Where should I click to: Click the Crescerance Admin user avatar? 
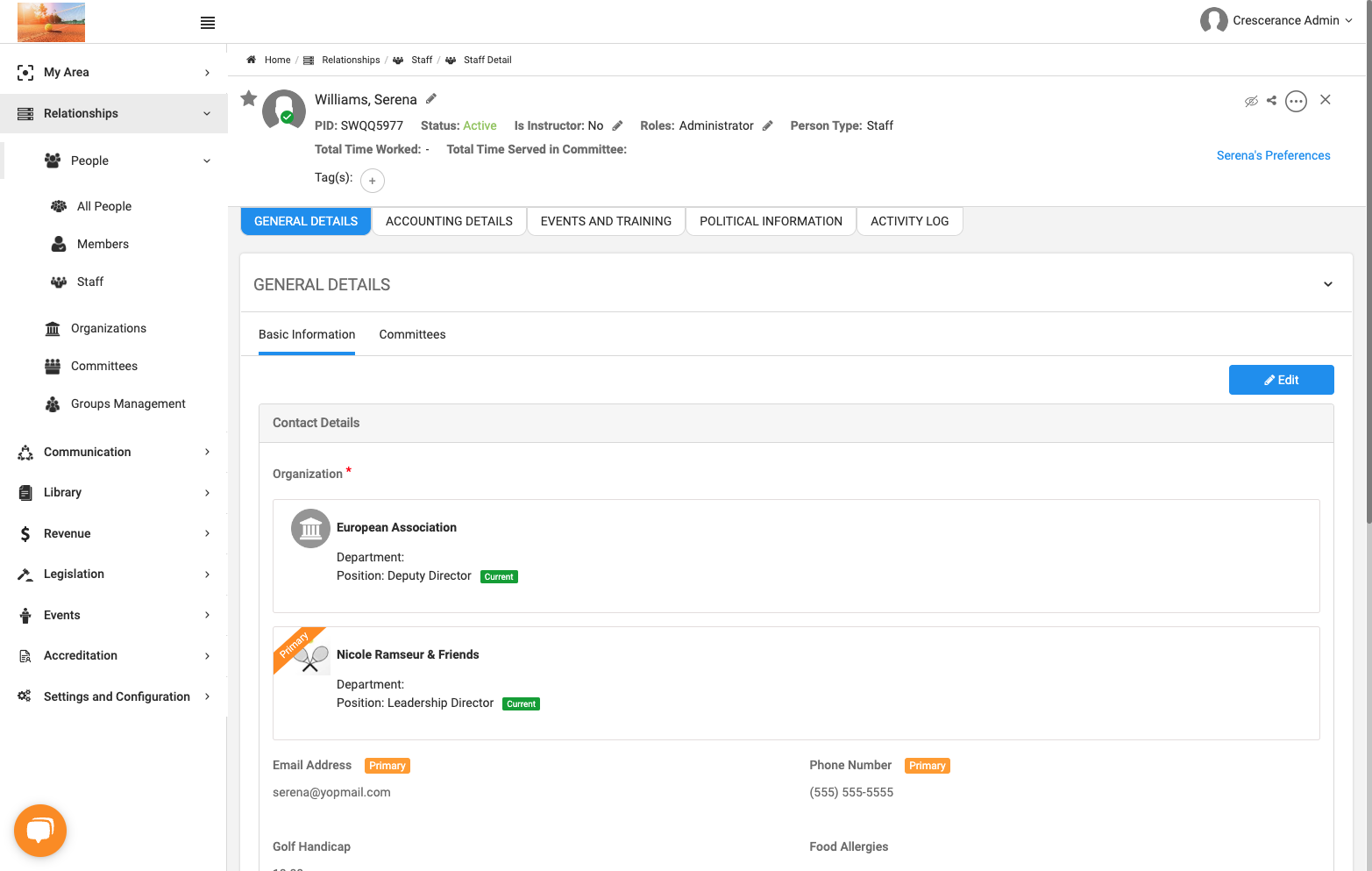click(1213, 20)
